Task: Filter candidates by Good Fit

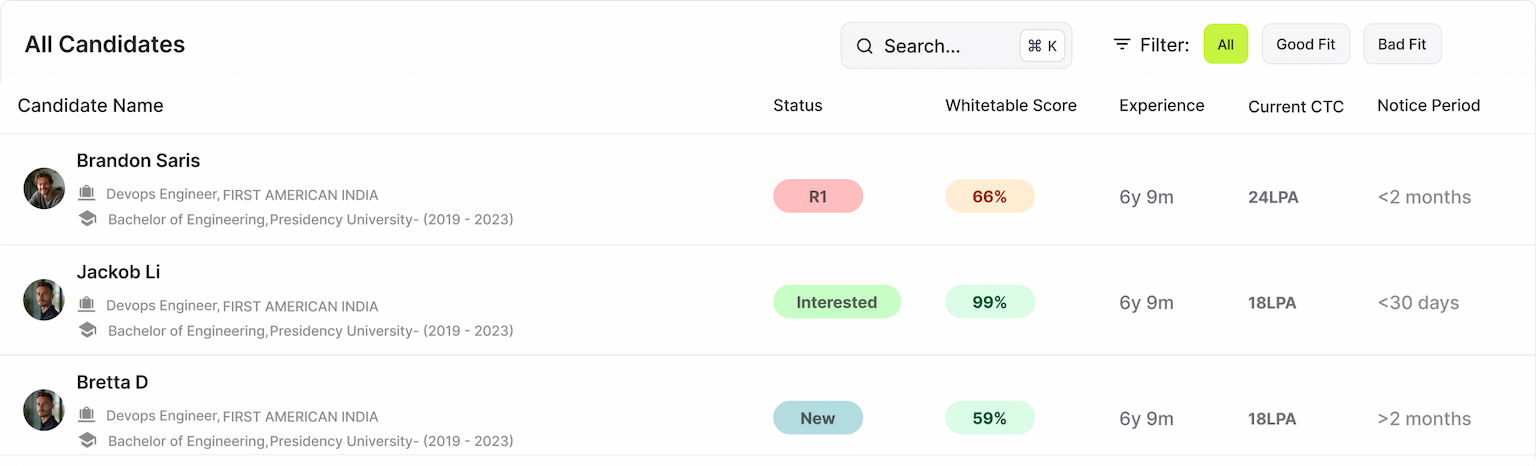Action: [1306, 44]
